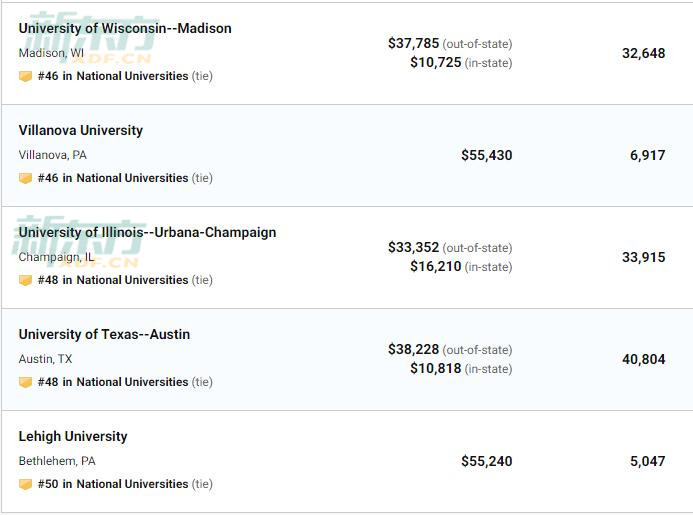The height and width of the screenshot is (515, 693).
Task: Select Texas-Austin's #48 in National Universities text
Action: tap(113, 382)
